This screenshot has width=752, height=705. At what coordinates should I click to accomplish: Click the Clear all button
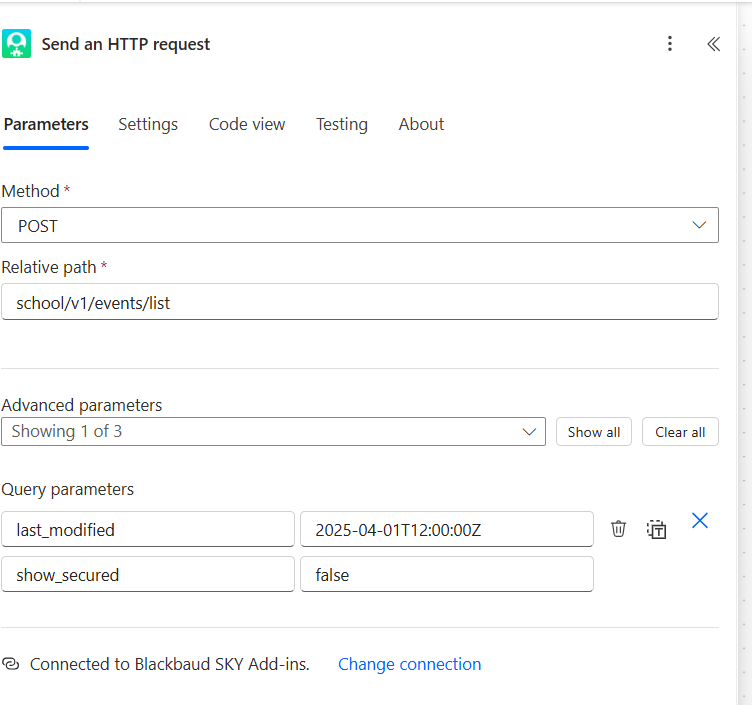coord(680,432)
